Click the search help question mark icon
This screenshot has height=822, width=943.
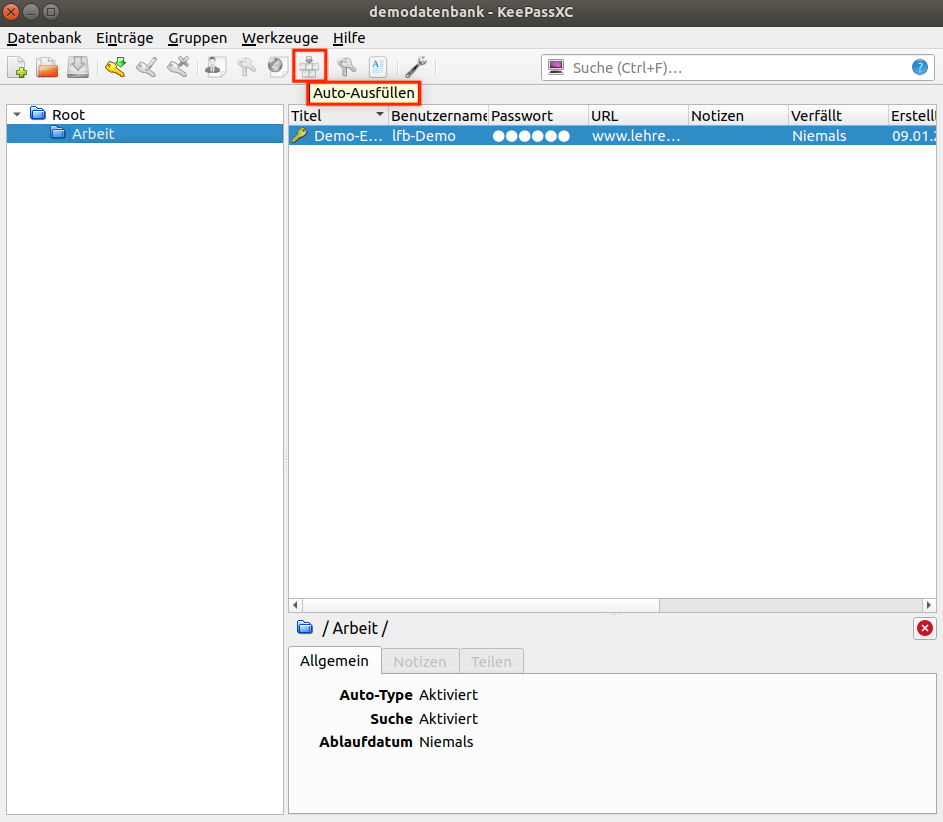pyautogui.click(x=919, y=68)
